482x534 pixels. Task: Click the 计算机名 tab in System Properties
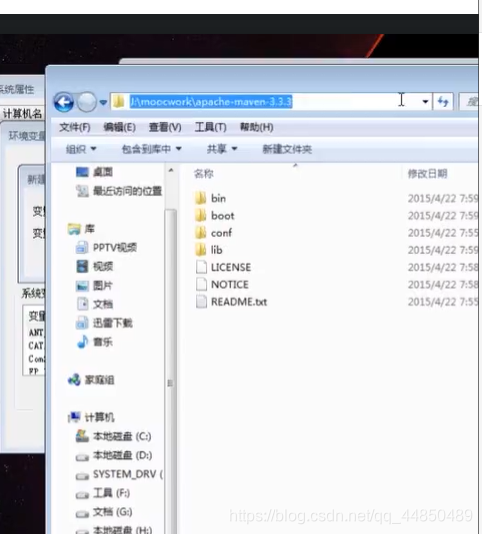[x=22, y=114]
